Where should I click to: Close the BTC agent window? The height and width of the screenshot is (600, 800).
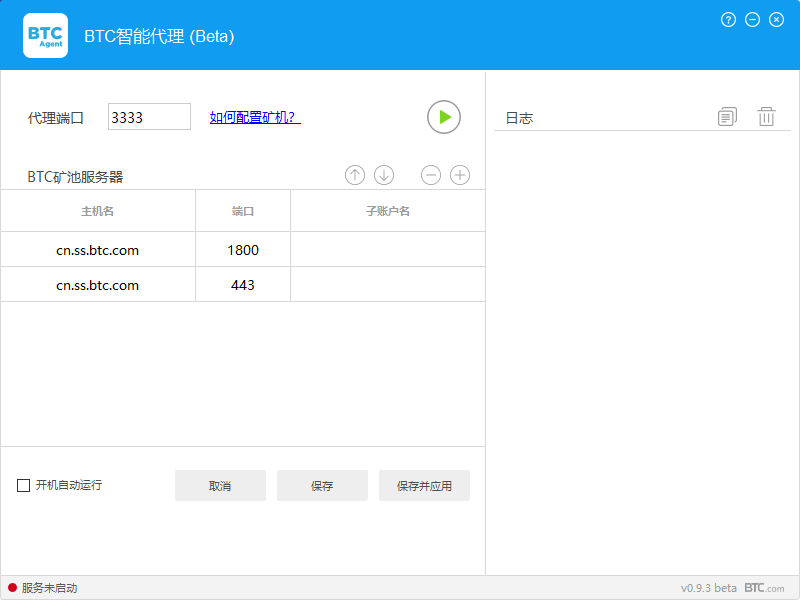[776, 20]
